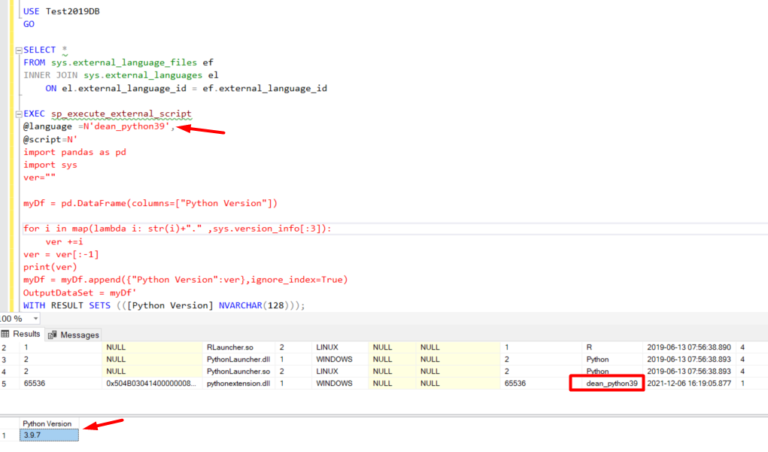
Task: Place cursor on USE Test2019DB line
Action: (62, 9)
